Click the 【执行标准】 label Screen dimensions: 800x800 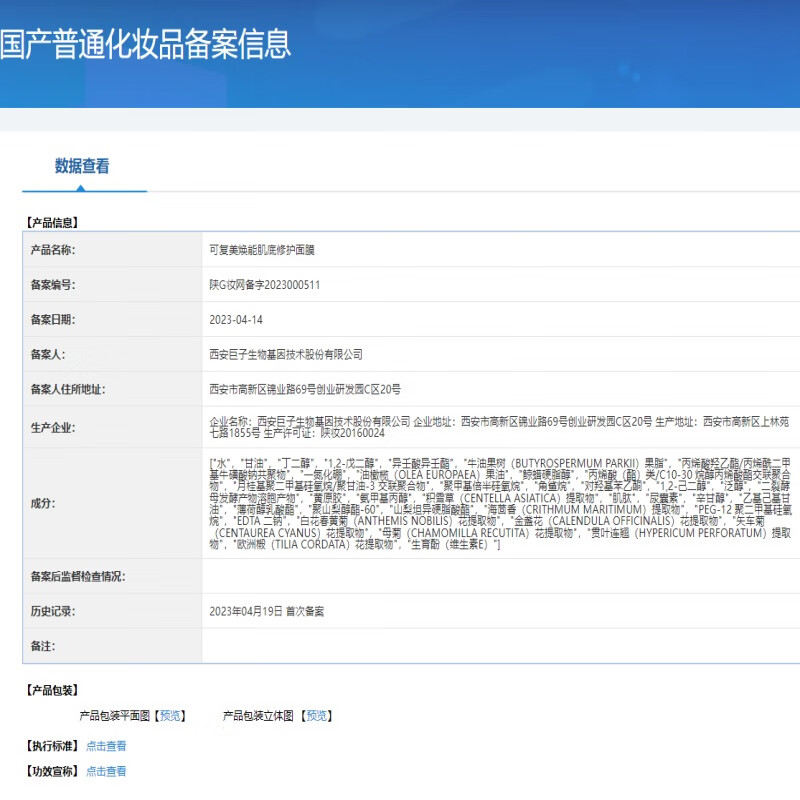pos(52,746)
